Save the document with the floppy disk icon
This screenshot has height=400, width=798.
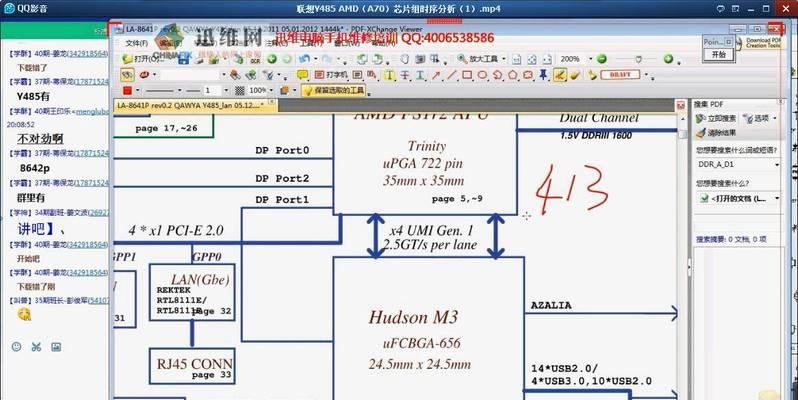[184, 60]
